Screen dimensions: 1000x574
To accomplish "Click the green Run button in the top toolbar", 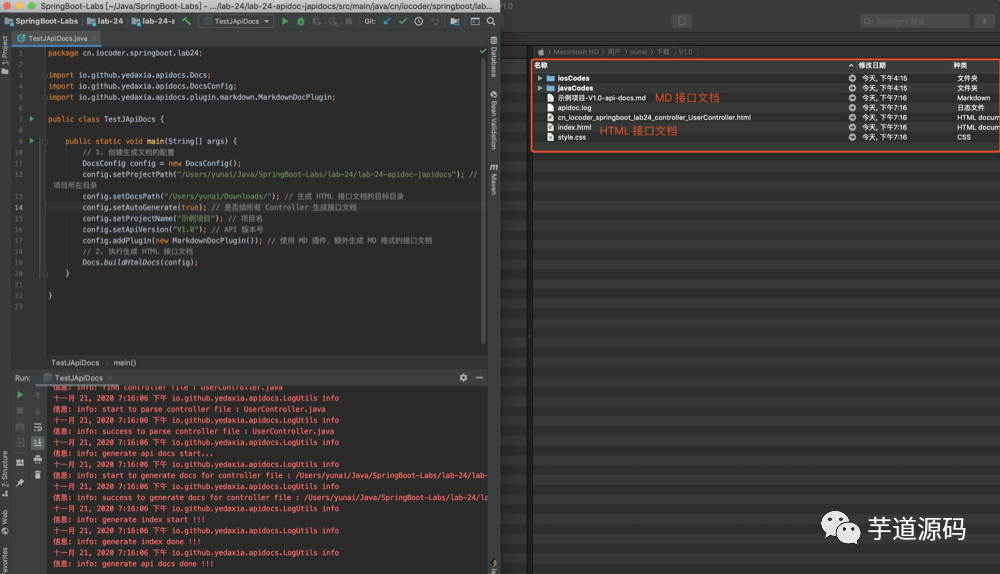I will point(285,21).
